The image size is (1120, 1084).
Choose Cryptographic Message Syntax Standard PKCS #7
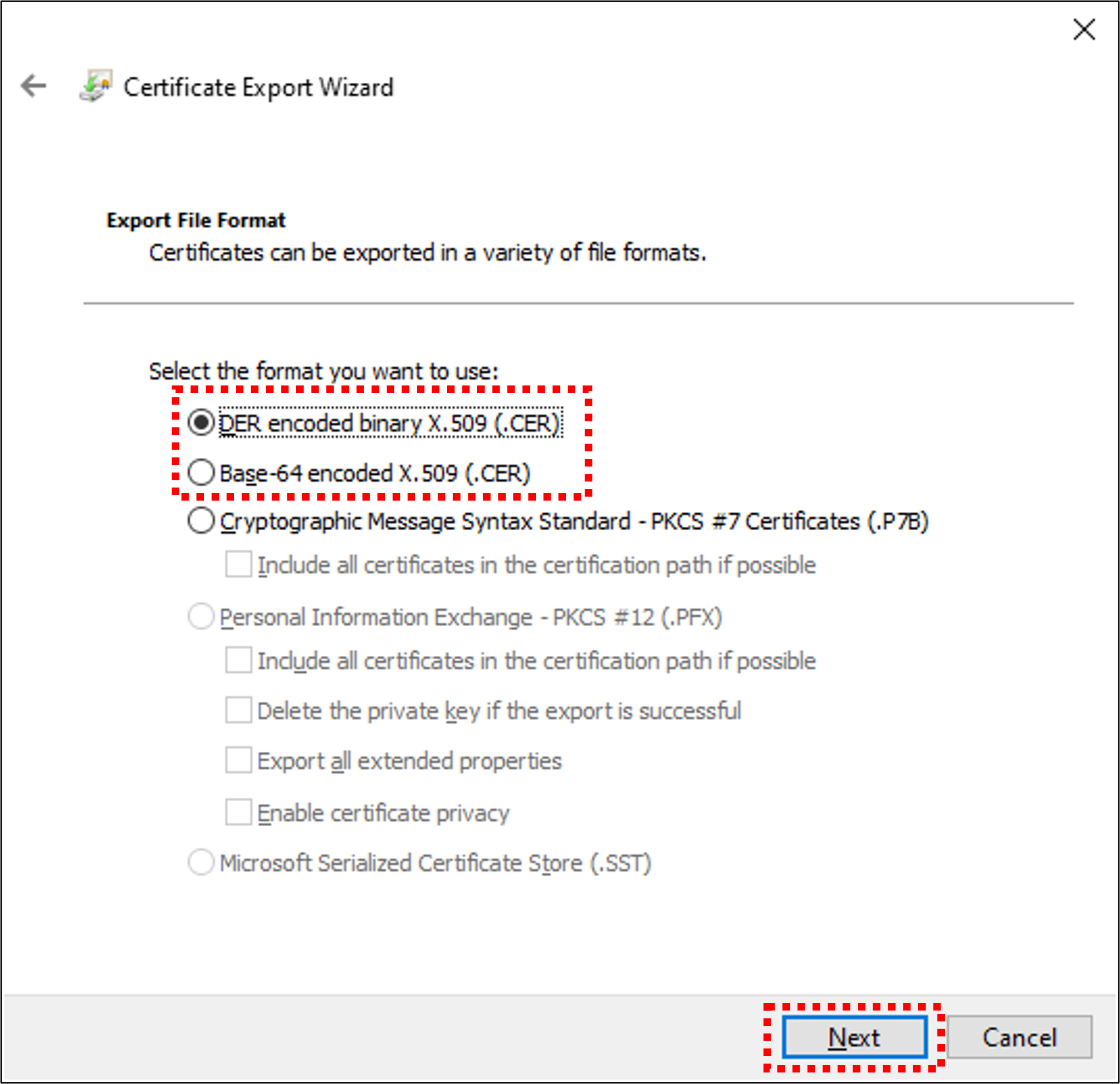[201, 520]
